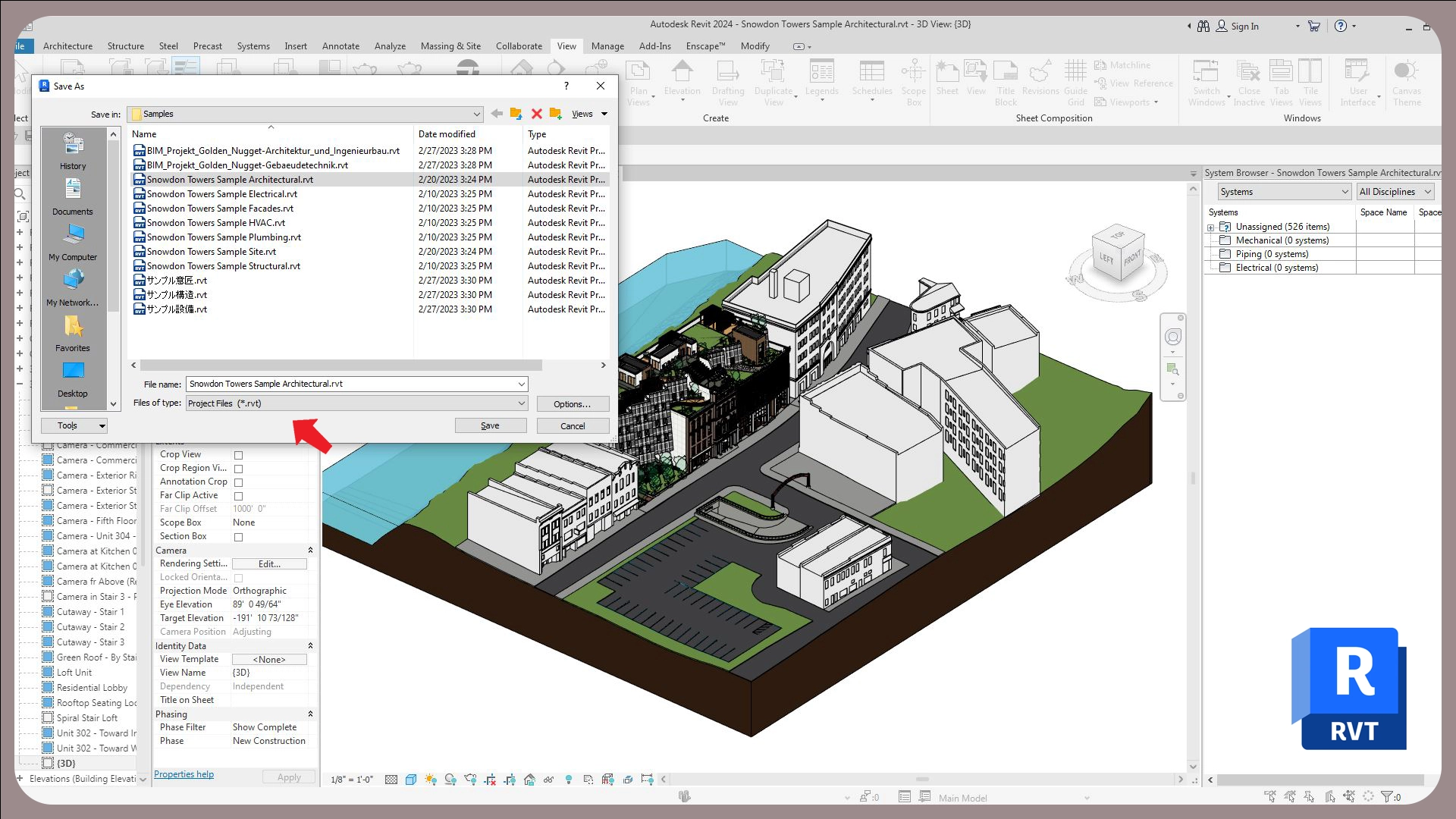Open the Annotate ribbon tab
This screenshot has height=819, width=1456.
point(340,46)
